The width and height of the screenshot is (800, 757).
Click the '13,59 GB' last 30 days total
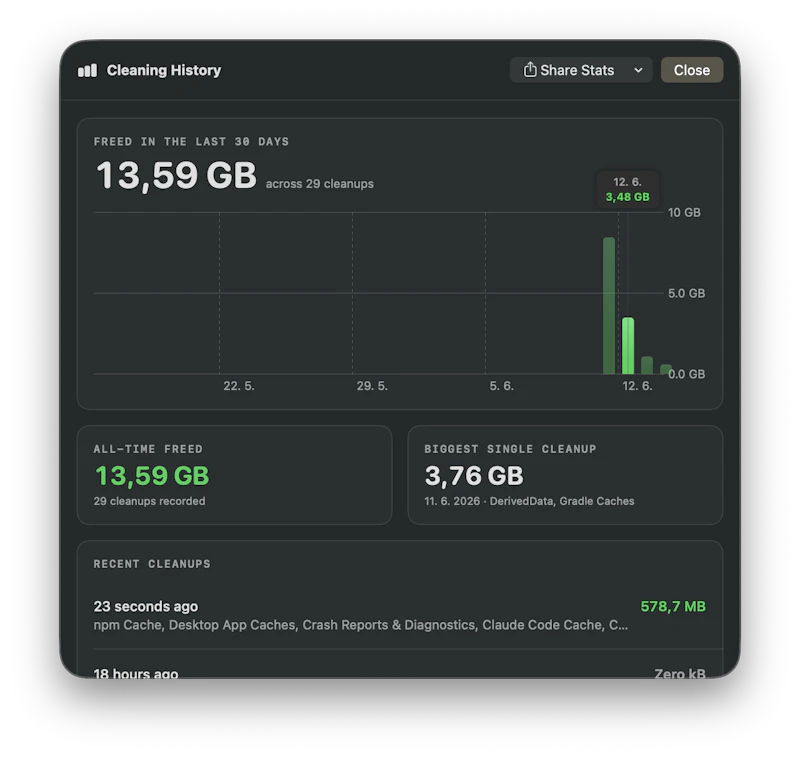click(176, 175)
